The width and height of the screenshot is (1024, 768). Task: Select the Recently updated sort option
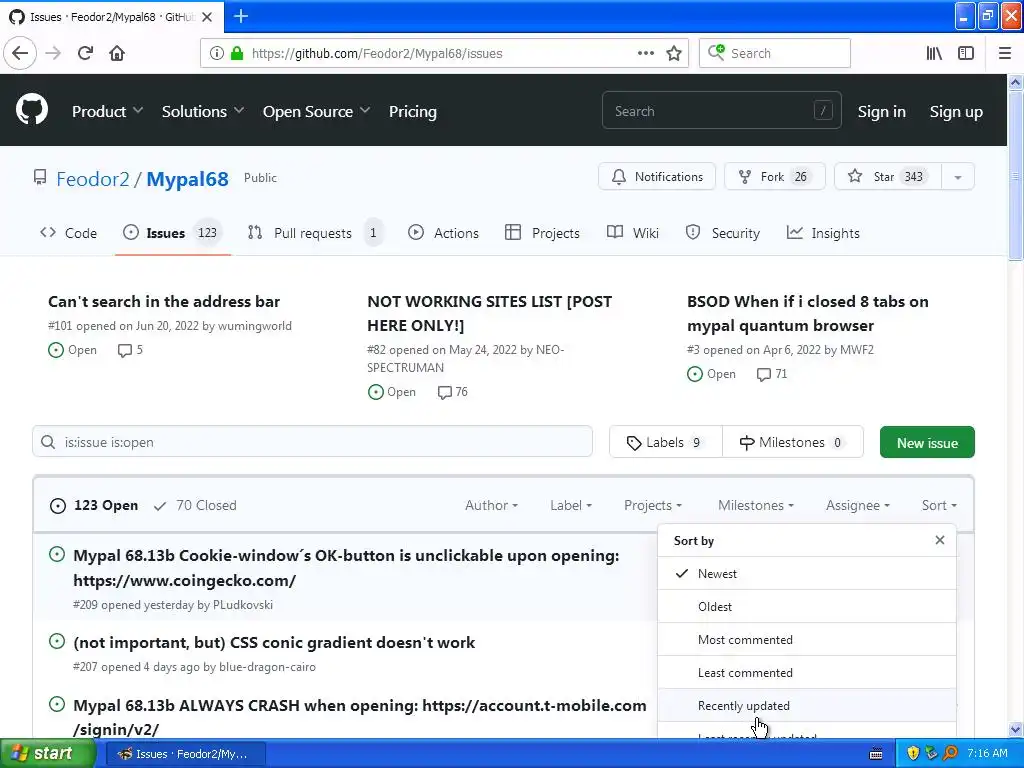click(807, 705)
